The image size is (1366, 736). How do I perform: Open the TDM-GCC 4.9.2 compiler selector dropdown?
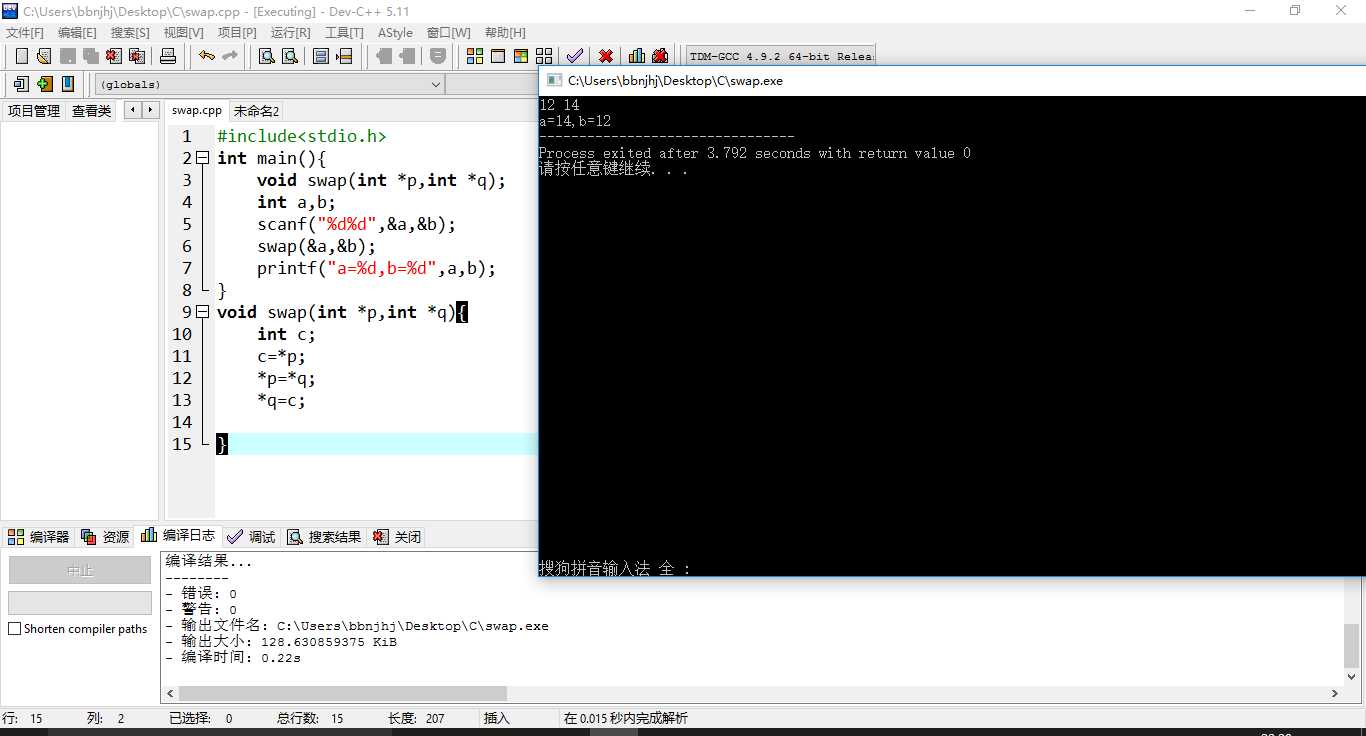point(780,56)
